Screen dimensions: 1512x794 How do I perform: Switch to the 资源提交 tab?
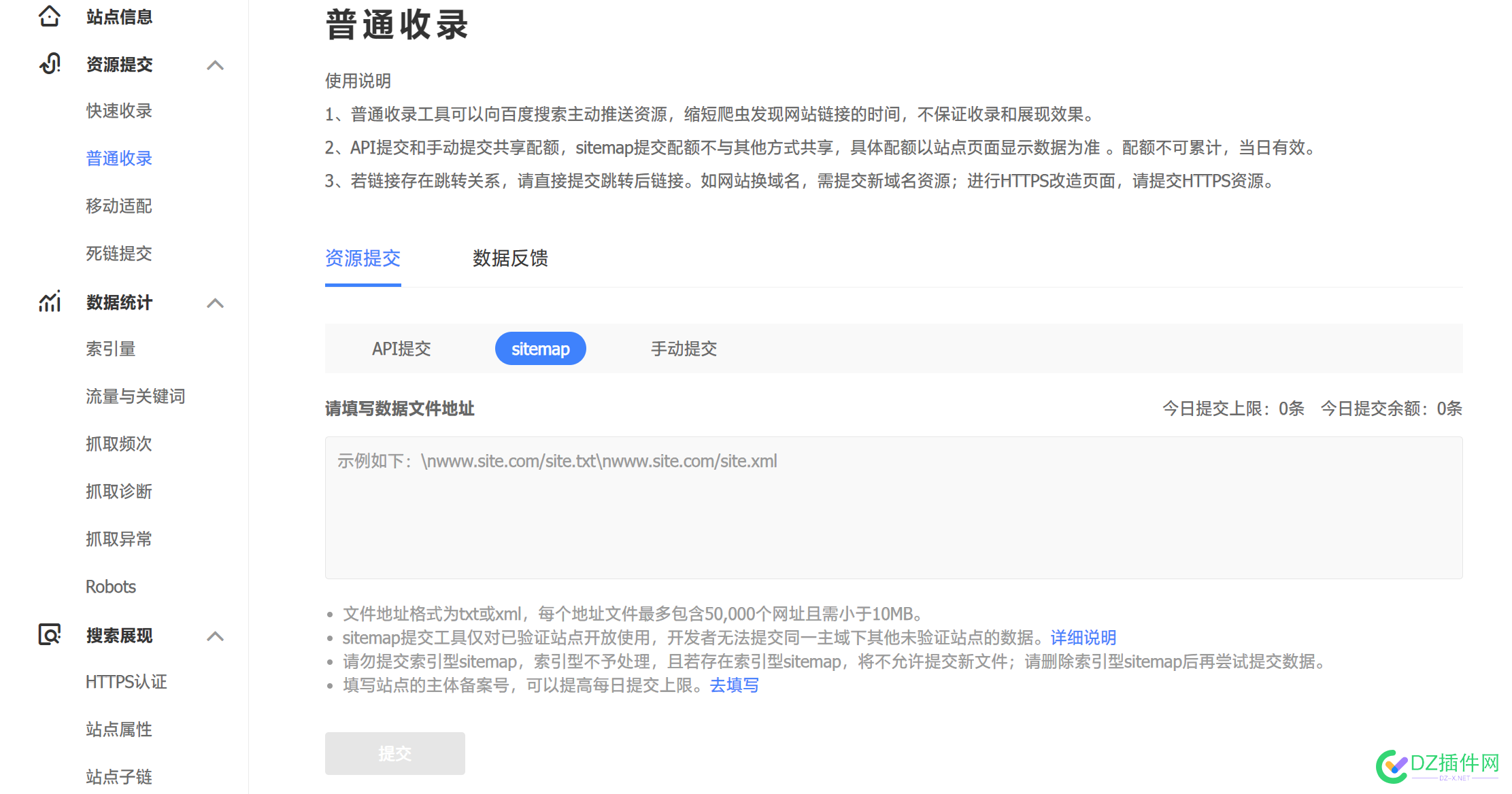[x=363, y=258]
